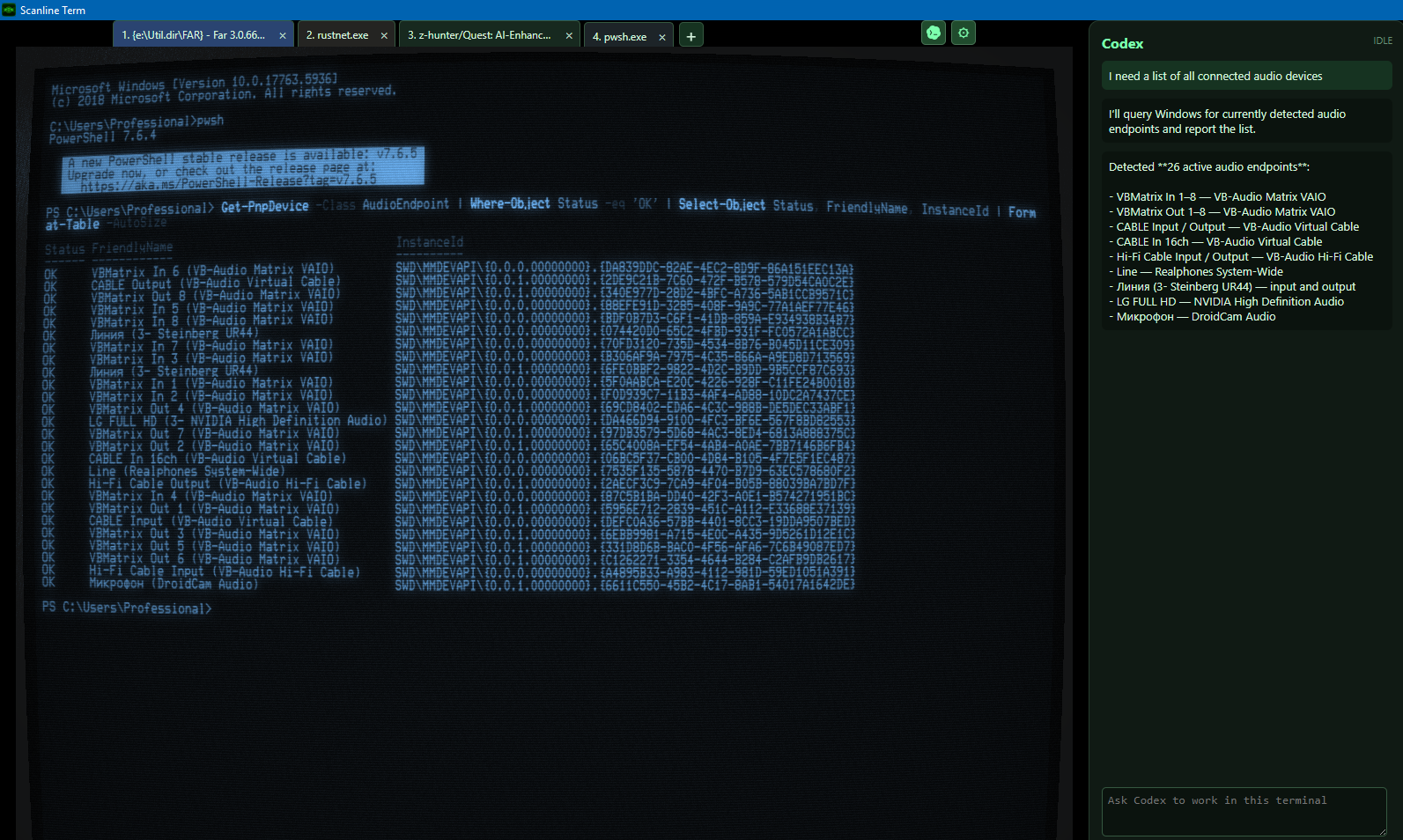Viewport: 1403px width, 840px height.
Task: Click the Scanline Term app icon in title bar
Action: point(9,10)
